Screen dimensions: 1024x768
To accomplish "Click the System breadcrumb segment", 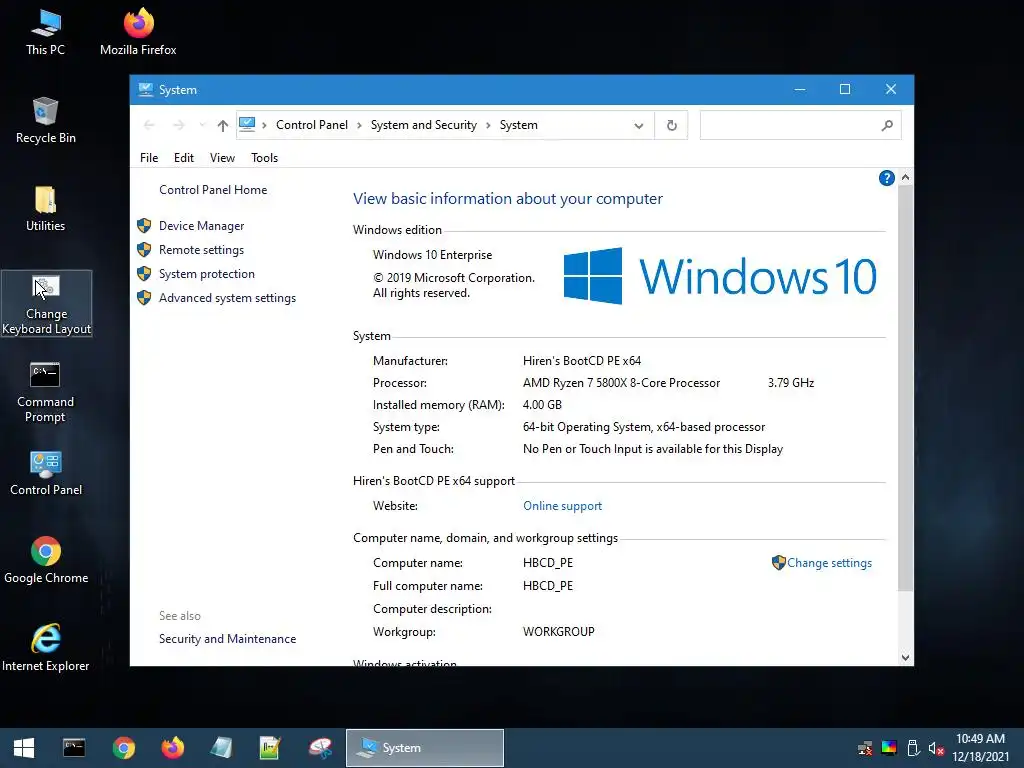I will (x=519, y=125).
